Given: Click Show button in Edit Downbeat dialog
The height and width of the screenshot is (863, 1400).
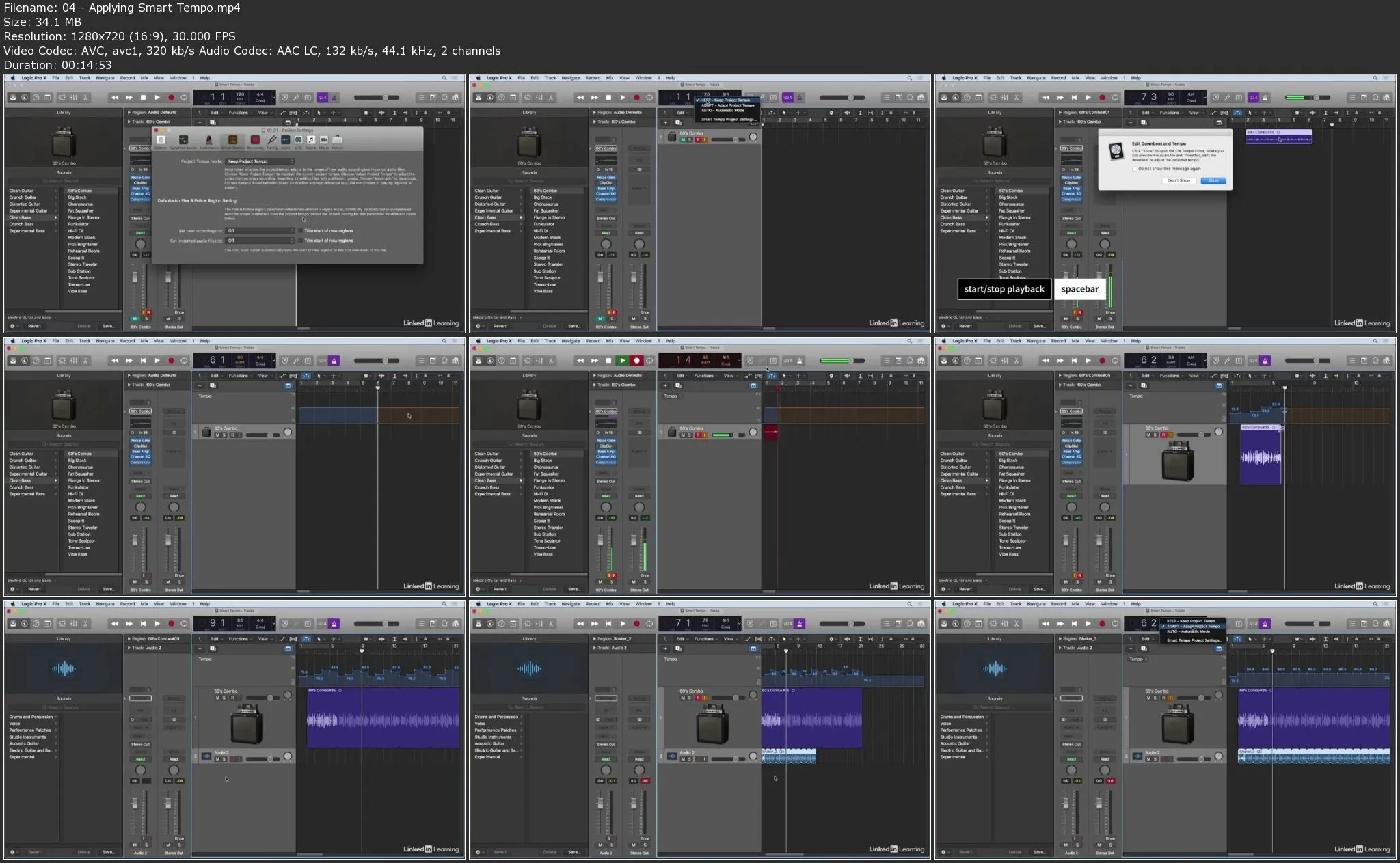Looking at the screenshot, I should [x=1213, y=180].
